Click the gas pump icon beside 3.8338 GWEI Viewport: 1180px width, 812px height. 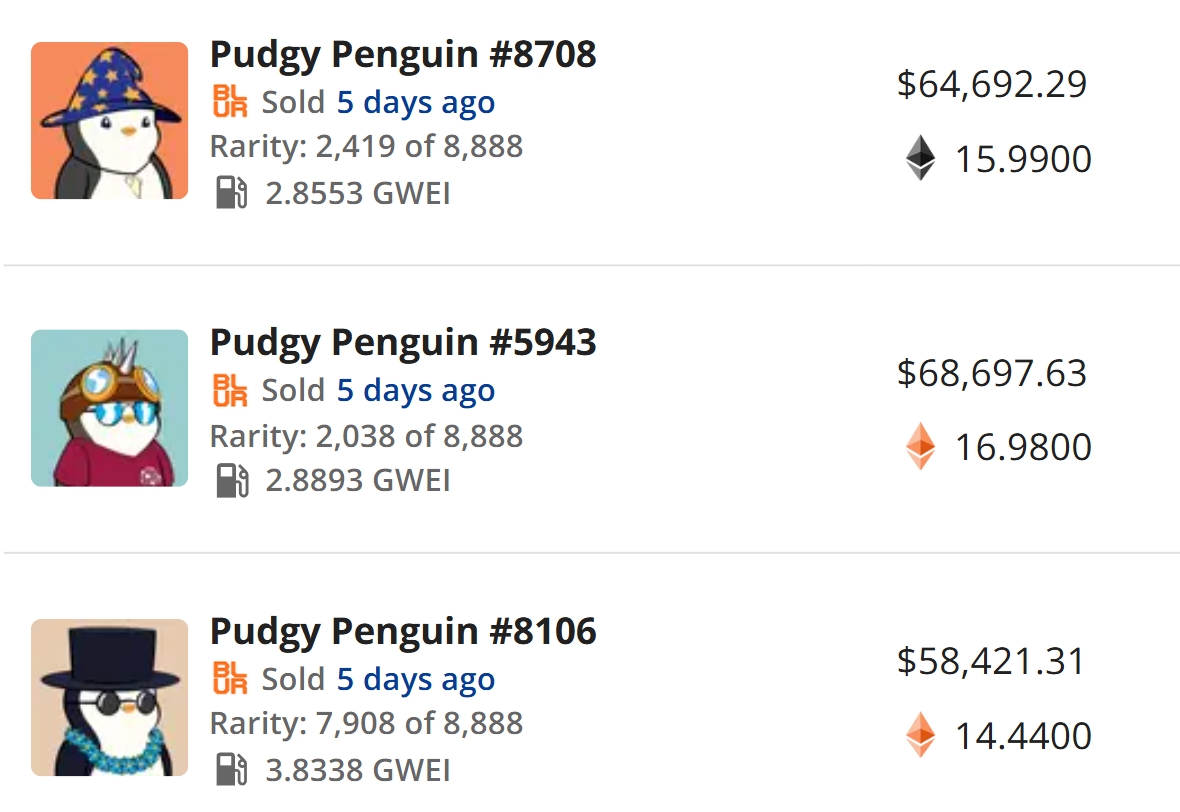tap(231, 770)
